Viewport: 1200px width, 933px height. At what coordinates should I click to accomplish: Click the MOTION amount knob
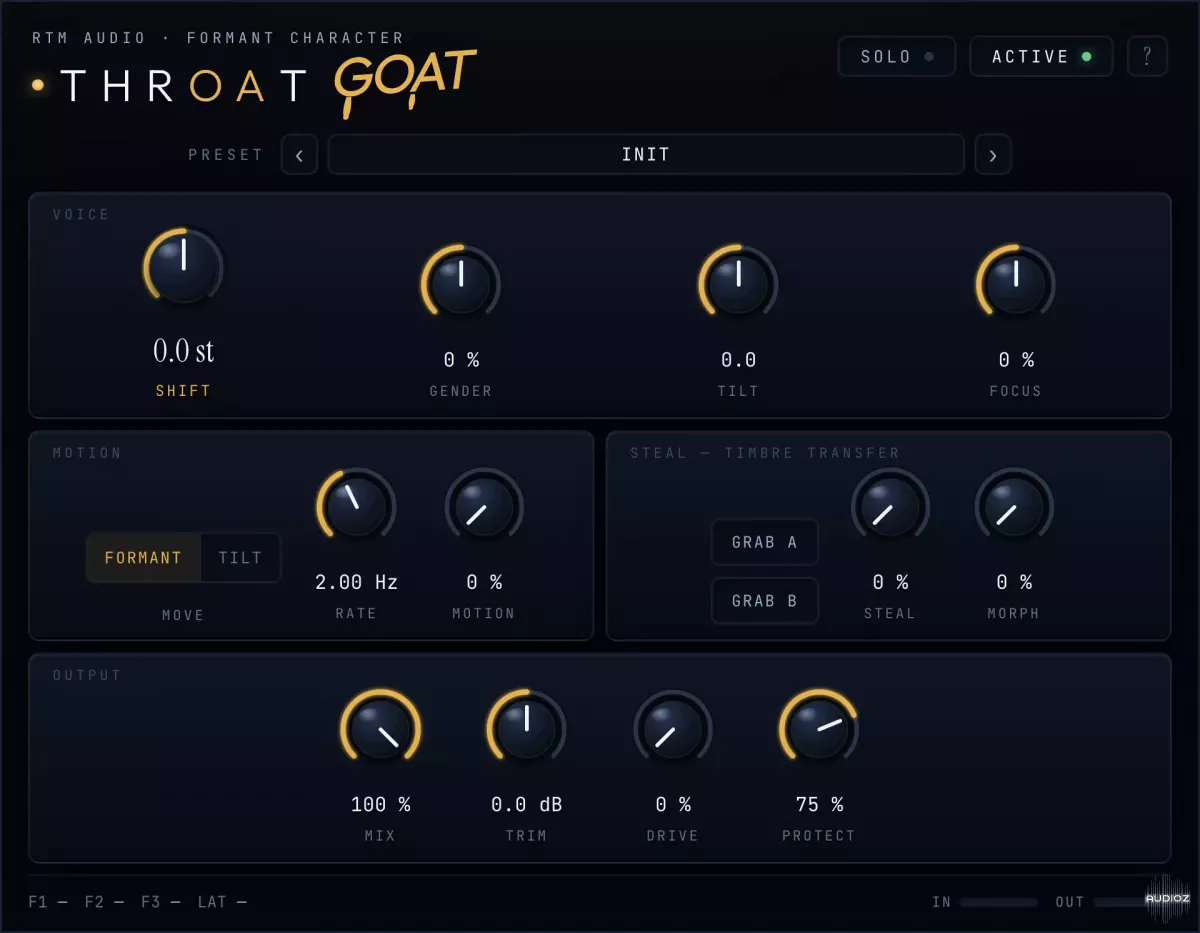(x=484, y=506)
